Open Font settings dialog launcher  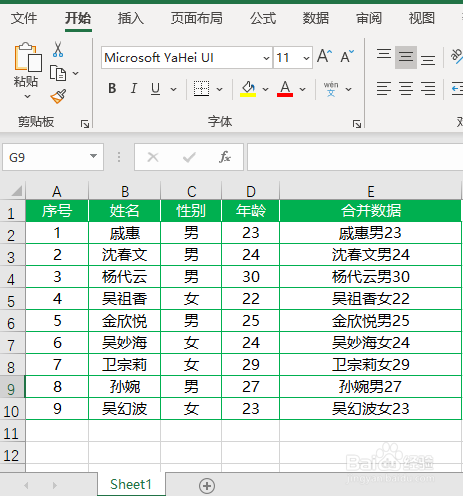point(357,124)
